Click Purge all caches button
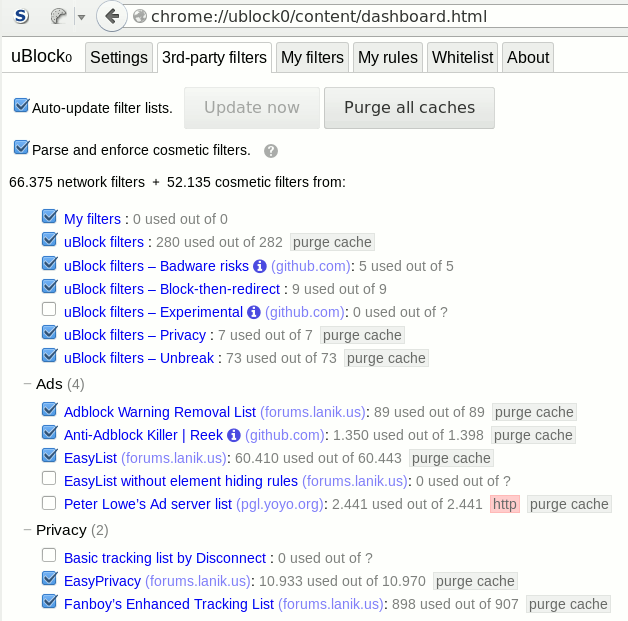628x621 pixels. (x=409, y=108)
